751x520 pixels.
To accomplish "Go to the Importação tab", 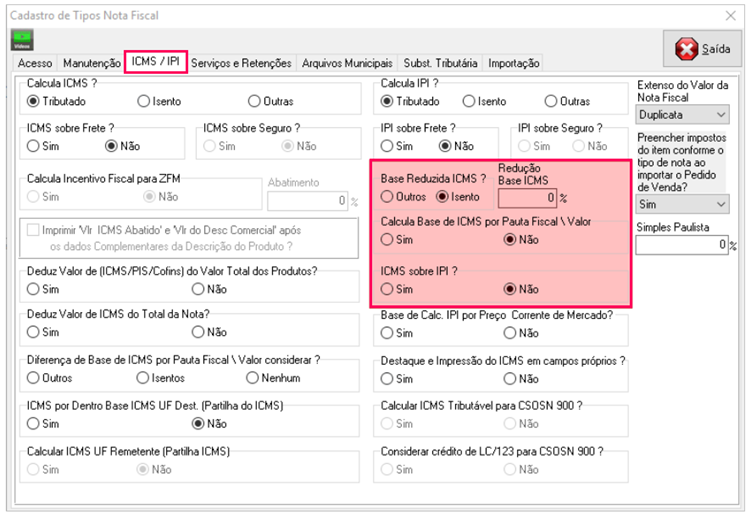I will (513, 63).
